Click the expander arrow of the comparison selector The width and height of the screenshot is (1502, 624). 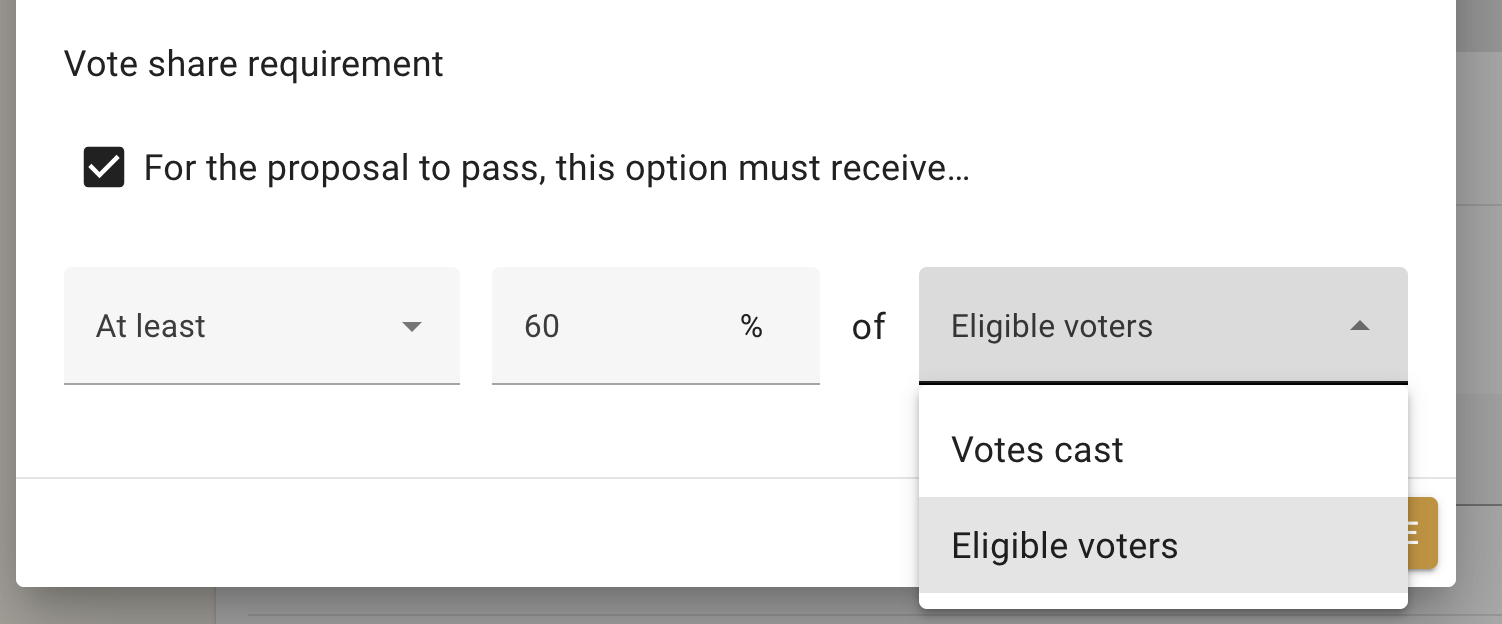point(412,326)
